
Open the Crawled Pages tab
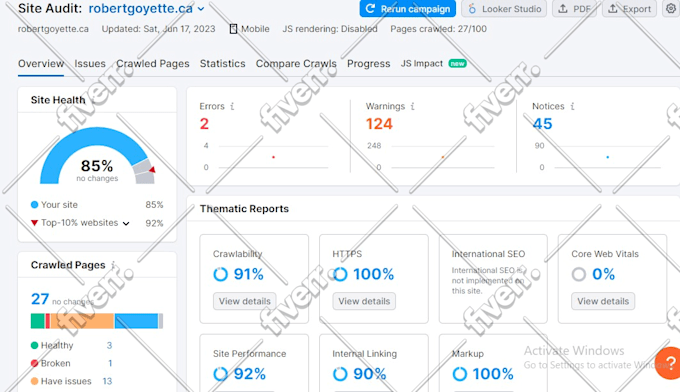(x=153, y=64)
